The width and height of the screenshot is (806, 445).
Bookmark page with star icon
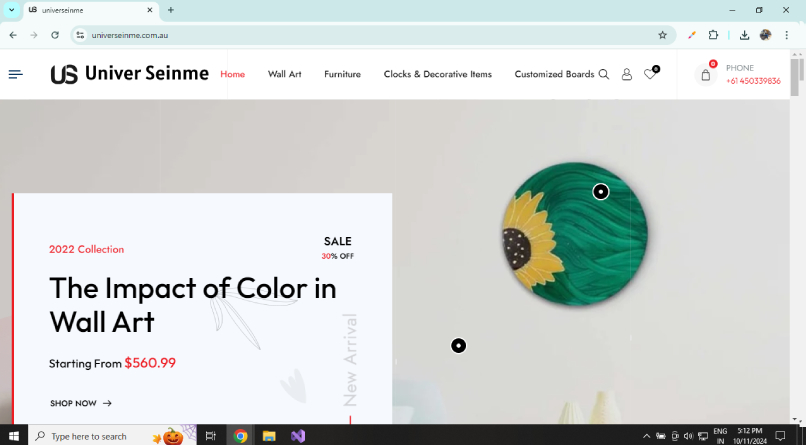tap(663, 35)
